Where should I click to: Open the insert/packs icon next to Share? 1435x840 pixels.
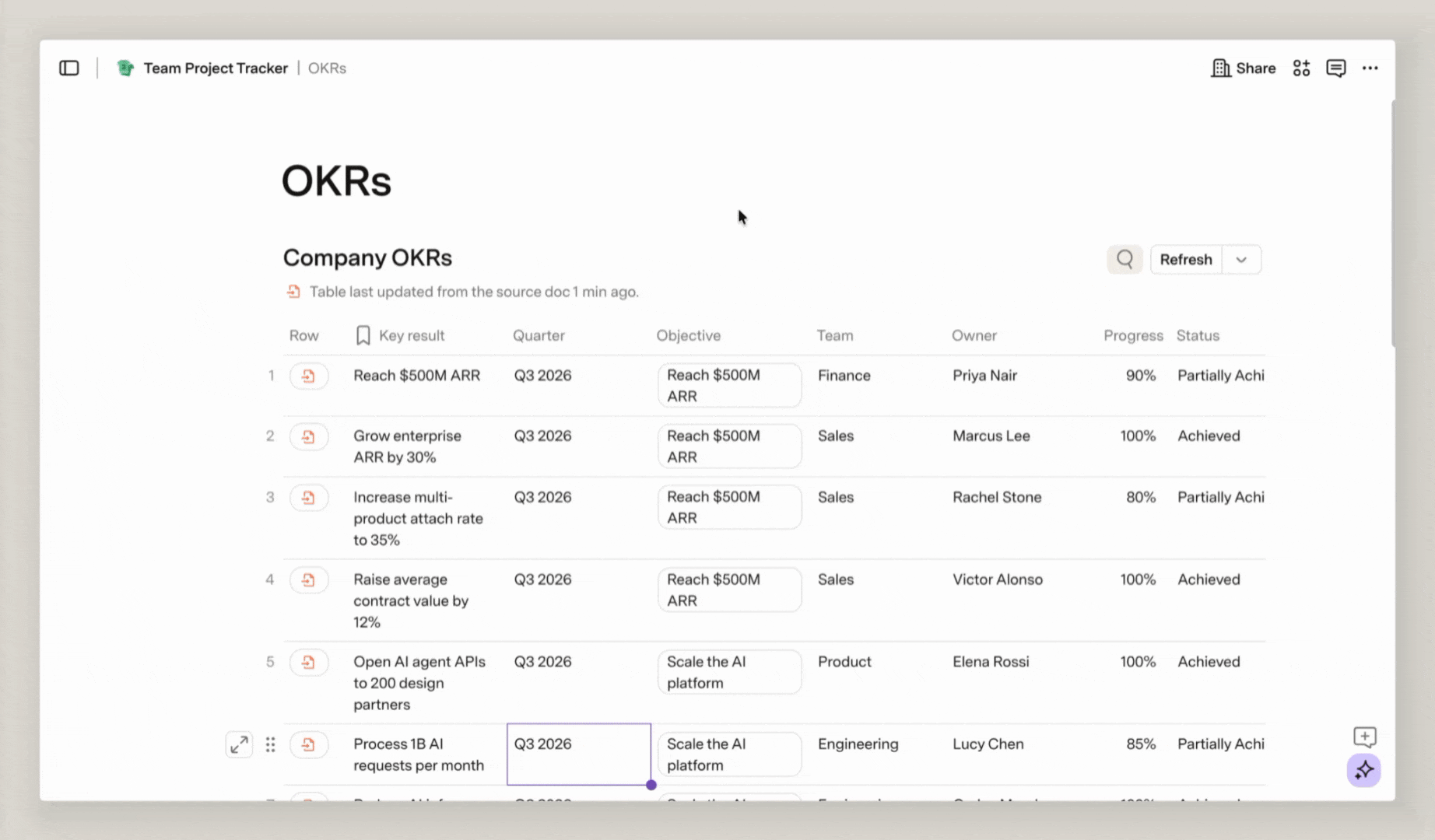pyautogui.click(x=1301, y=68)
